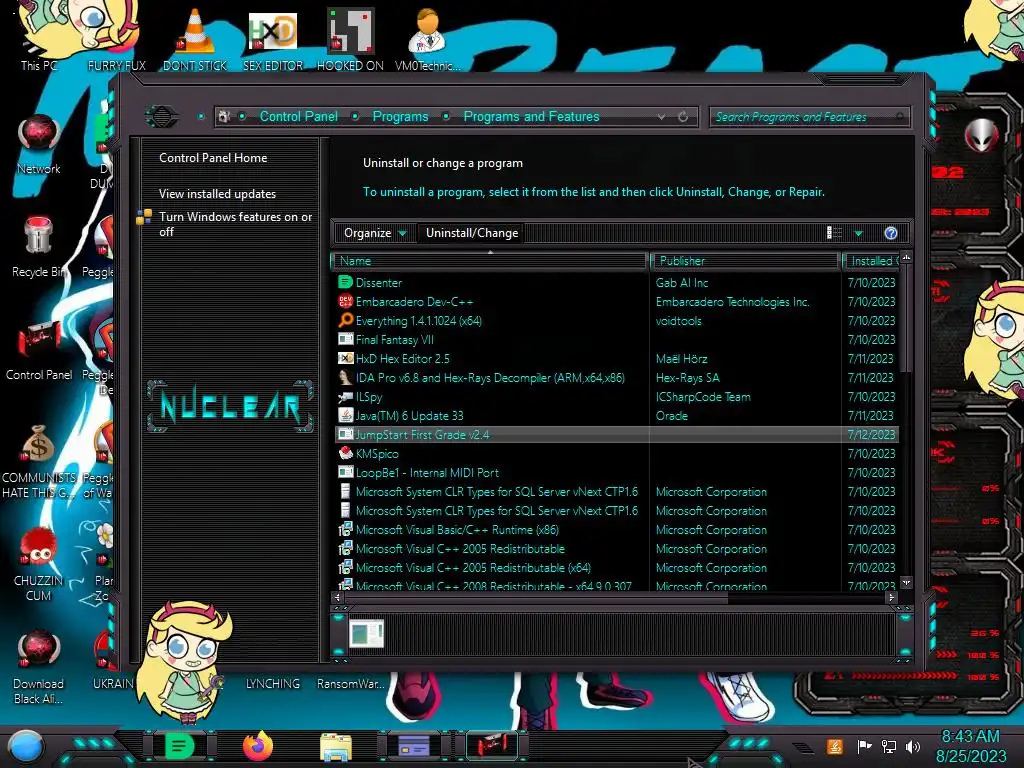Open the VM0Technic desktop icon
1024x768 pixels.
tap(427, 39)
